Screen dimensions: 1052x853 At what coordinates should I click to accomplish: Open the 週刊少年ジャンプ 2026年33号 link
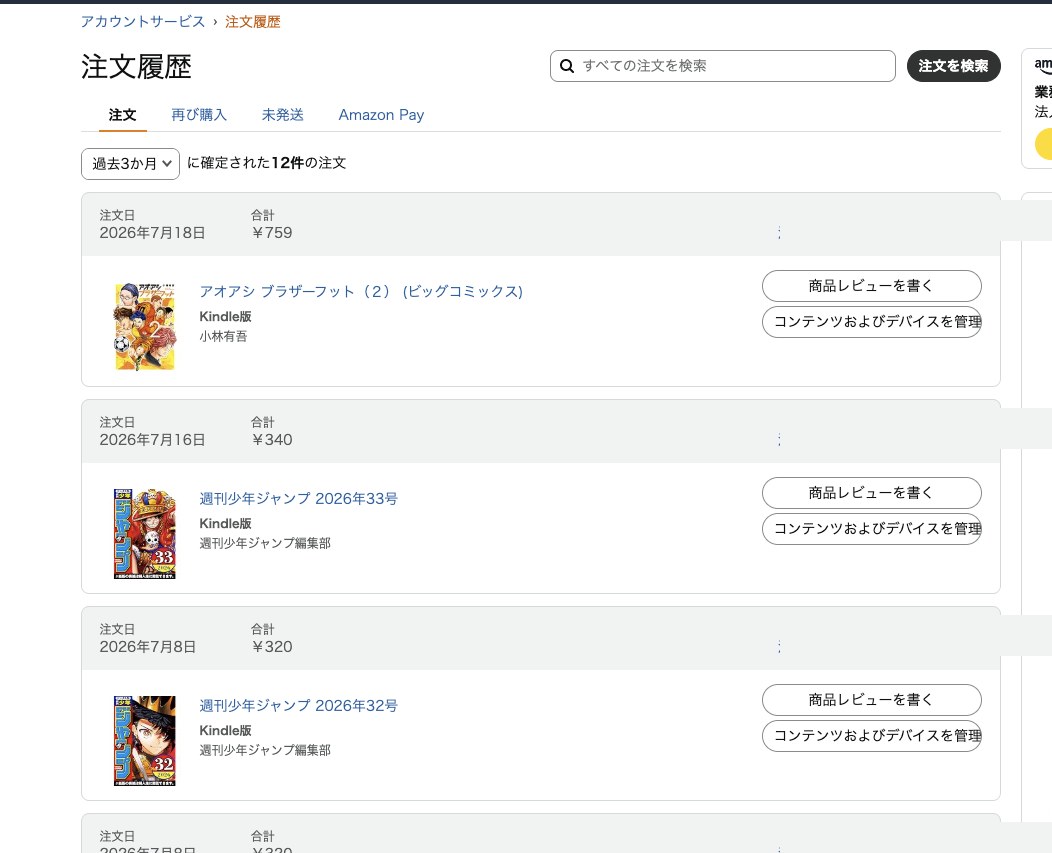[299, 499]
